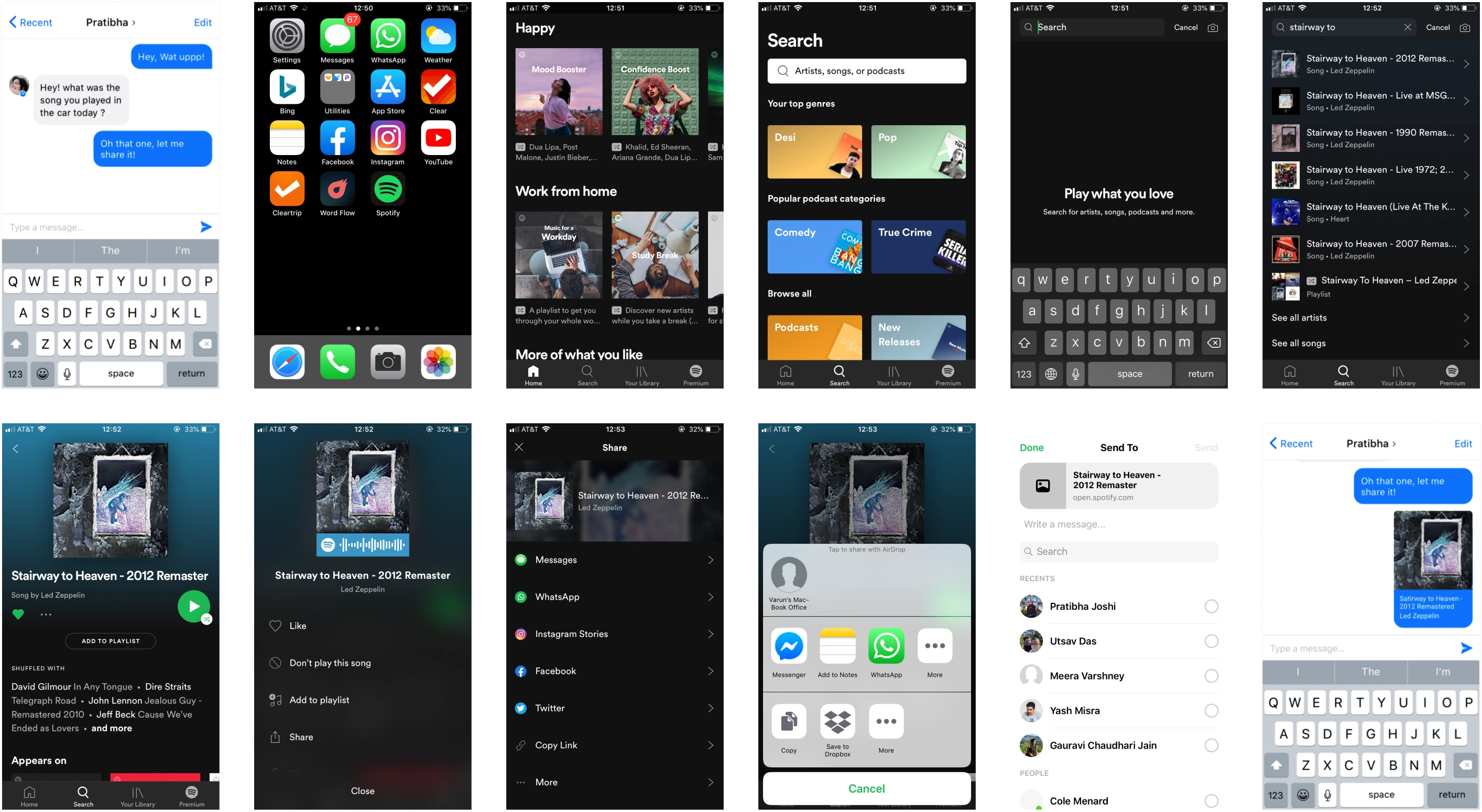The image size is (1482, 812).
Task: Select Instagram Stories in Share list
Action: [614, 634]
